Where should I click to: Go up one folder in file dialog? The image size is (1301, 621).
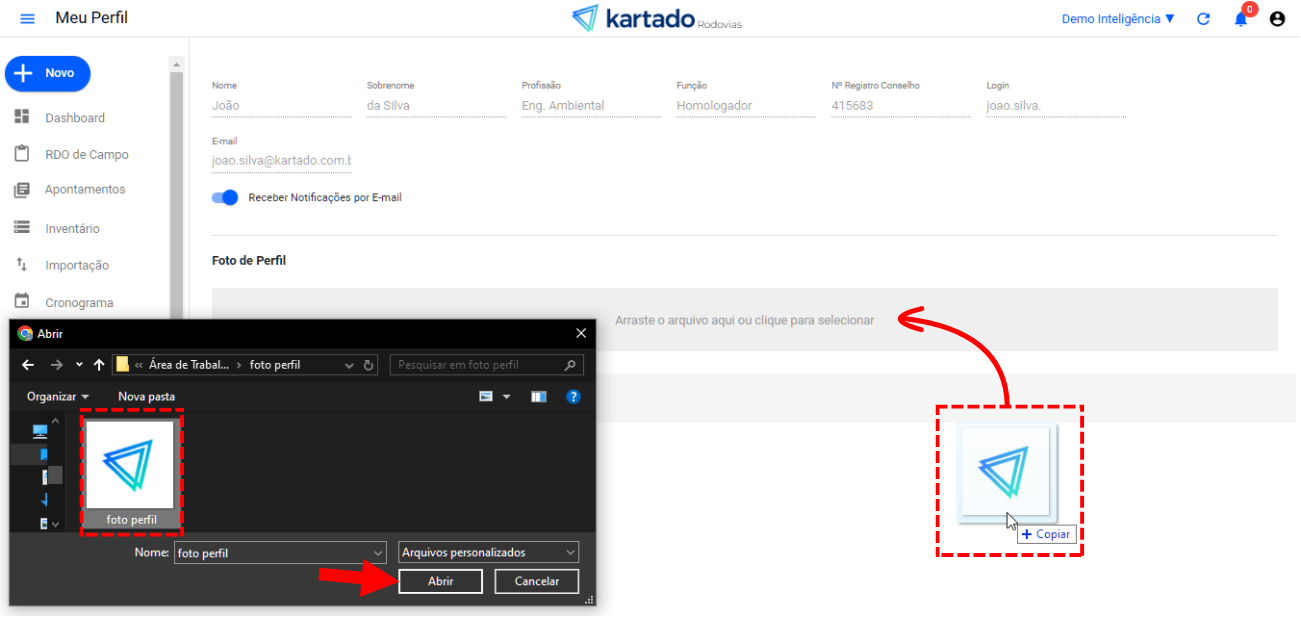click(x=99, y=365)
